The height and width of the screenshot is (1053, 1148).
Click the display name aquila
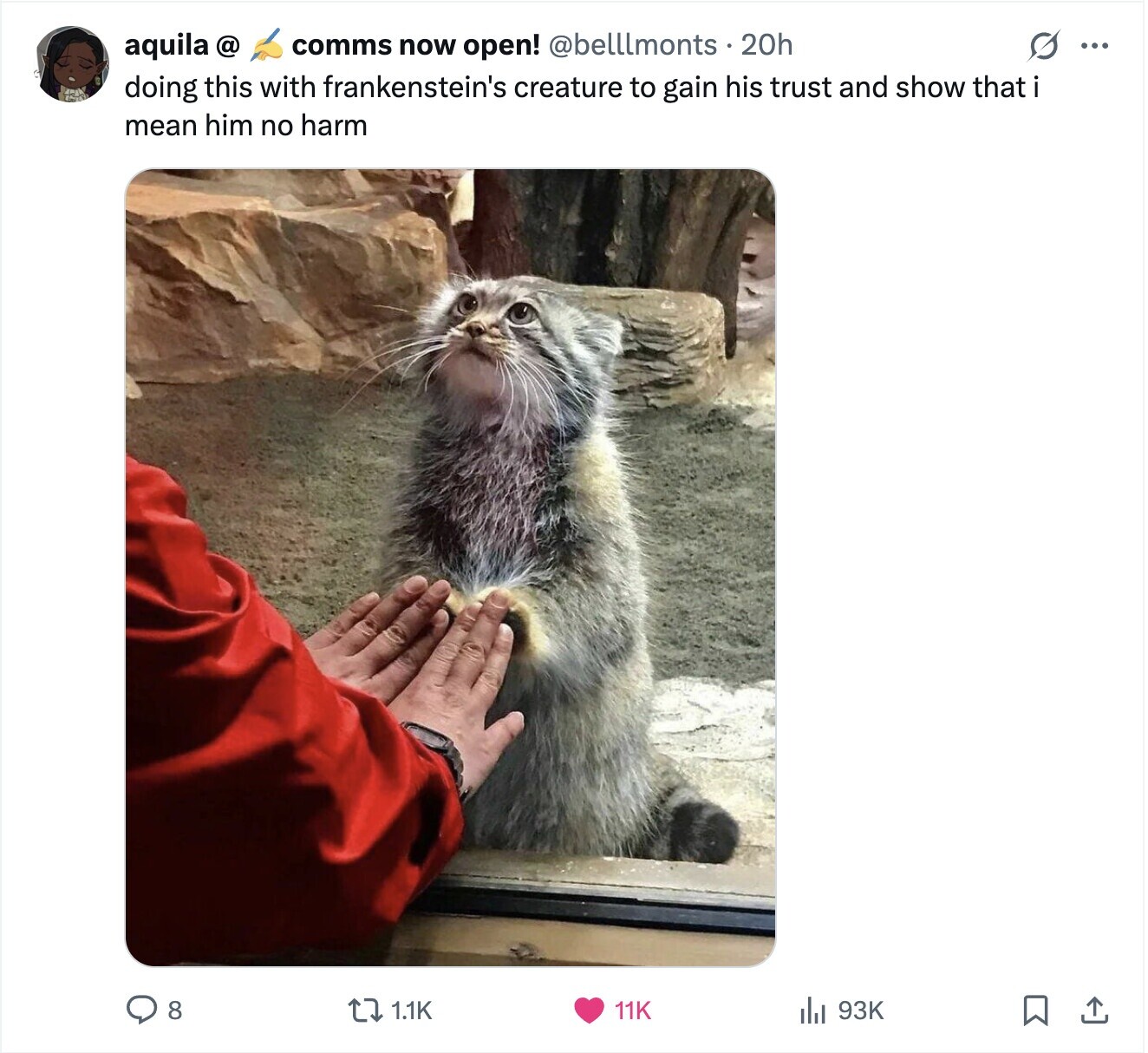click(x=167, y=45)
